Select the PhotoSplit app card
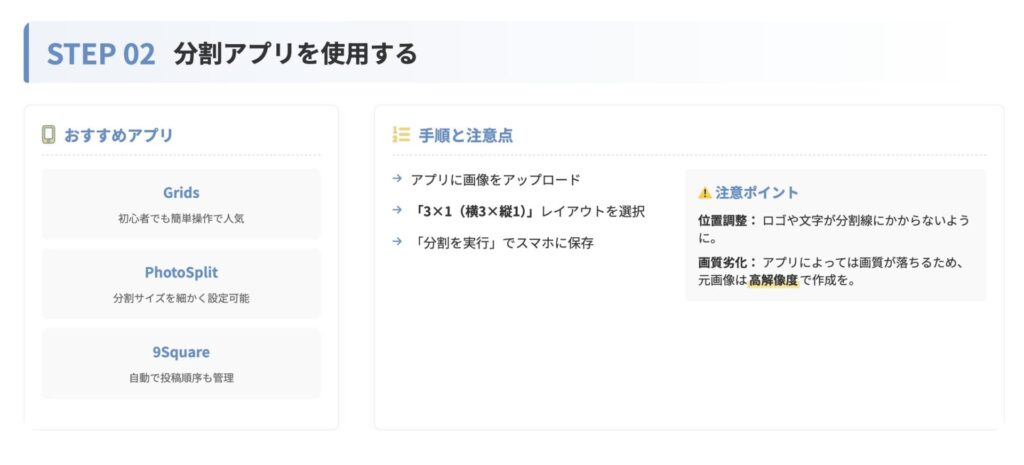Image resolution: width=1024 pixels, height=465 pixels. pos(181,283)
